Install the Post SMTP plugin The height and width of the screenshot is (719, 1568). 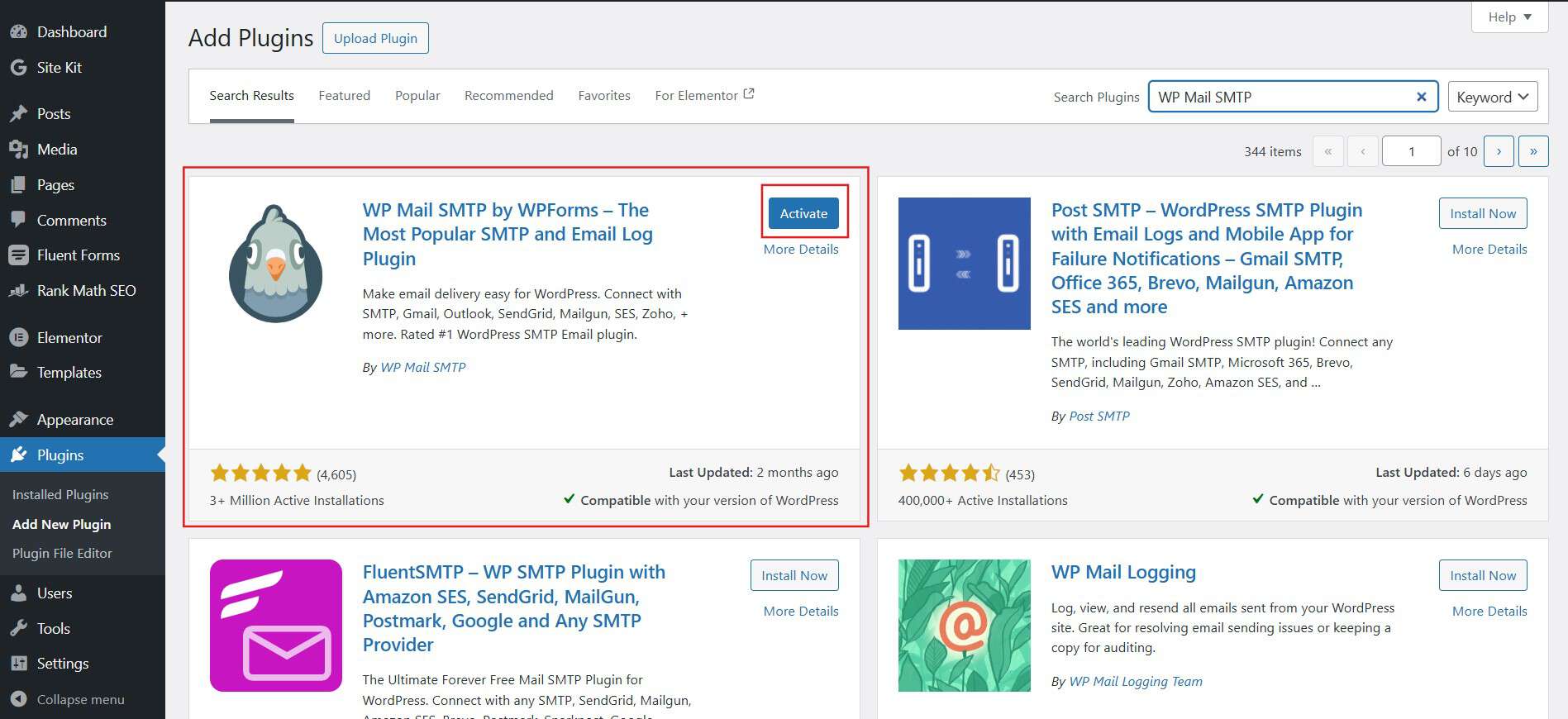coord(1483,213)
